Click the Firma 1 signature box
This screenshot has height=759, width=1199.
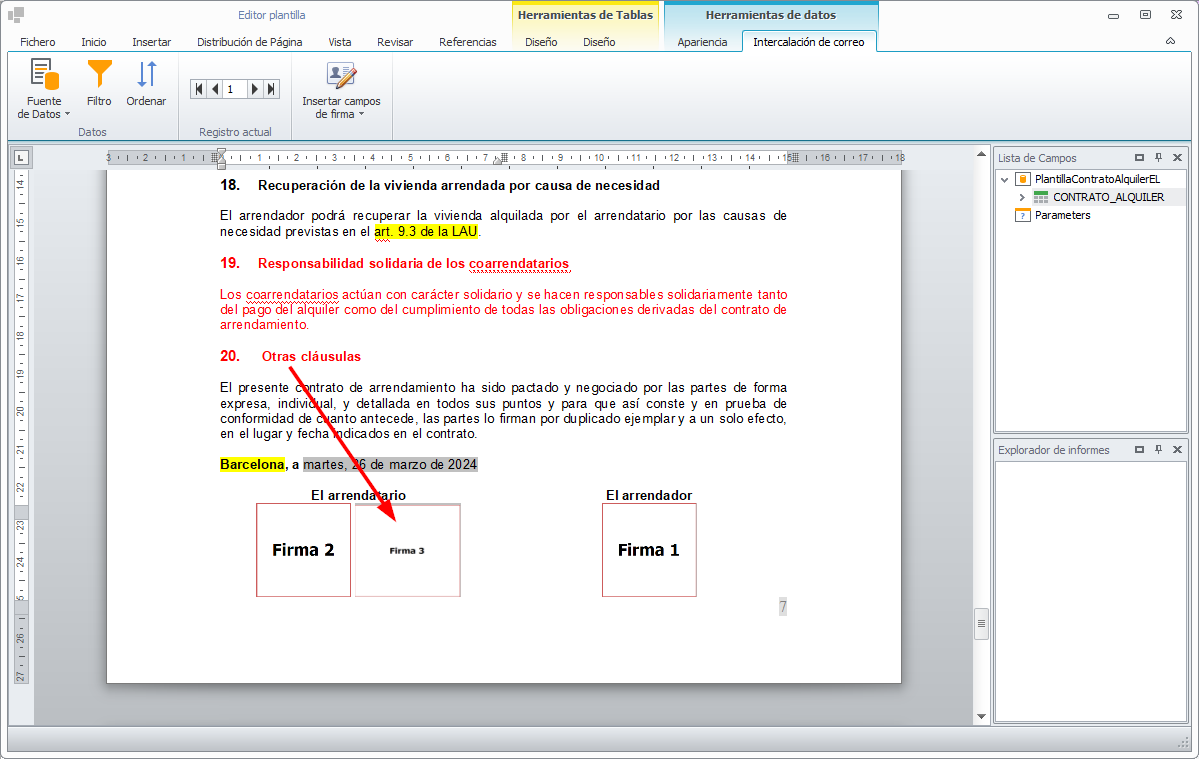[x=649, y=550]
